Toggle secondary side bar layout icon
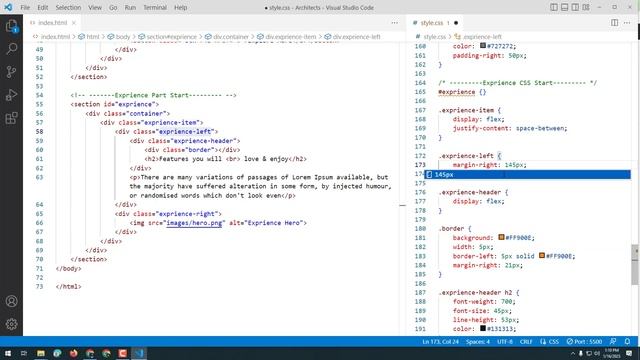Viewport: 640px width, 360px height. click(x=575, y=7)
